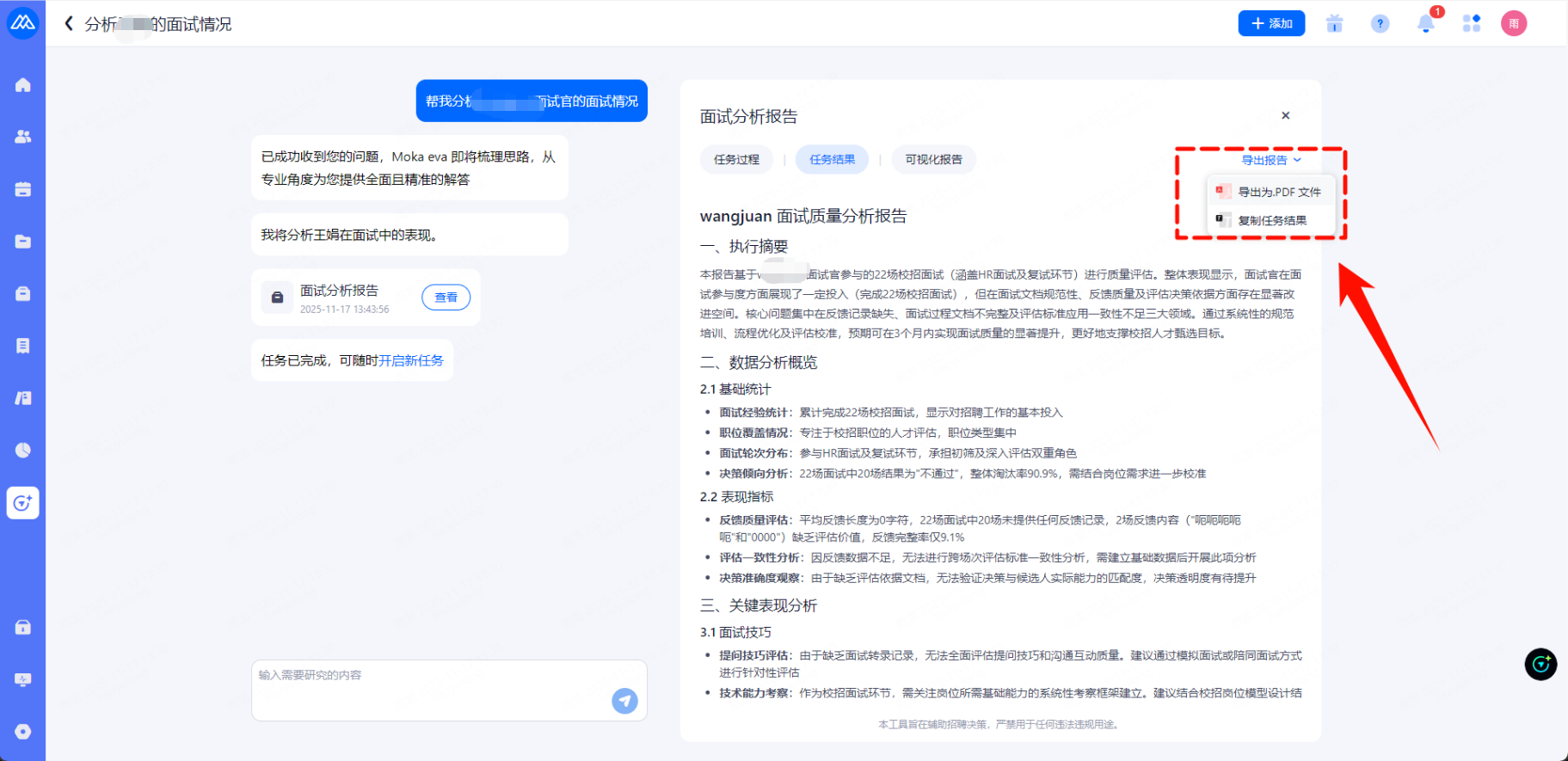Viewport: 1568px width, 761px height.
Task: Open the receipt document icon in sidebar
Action: point(23,346)
